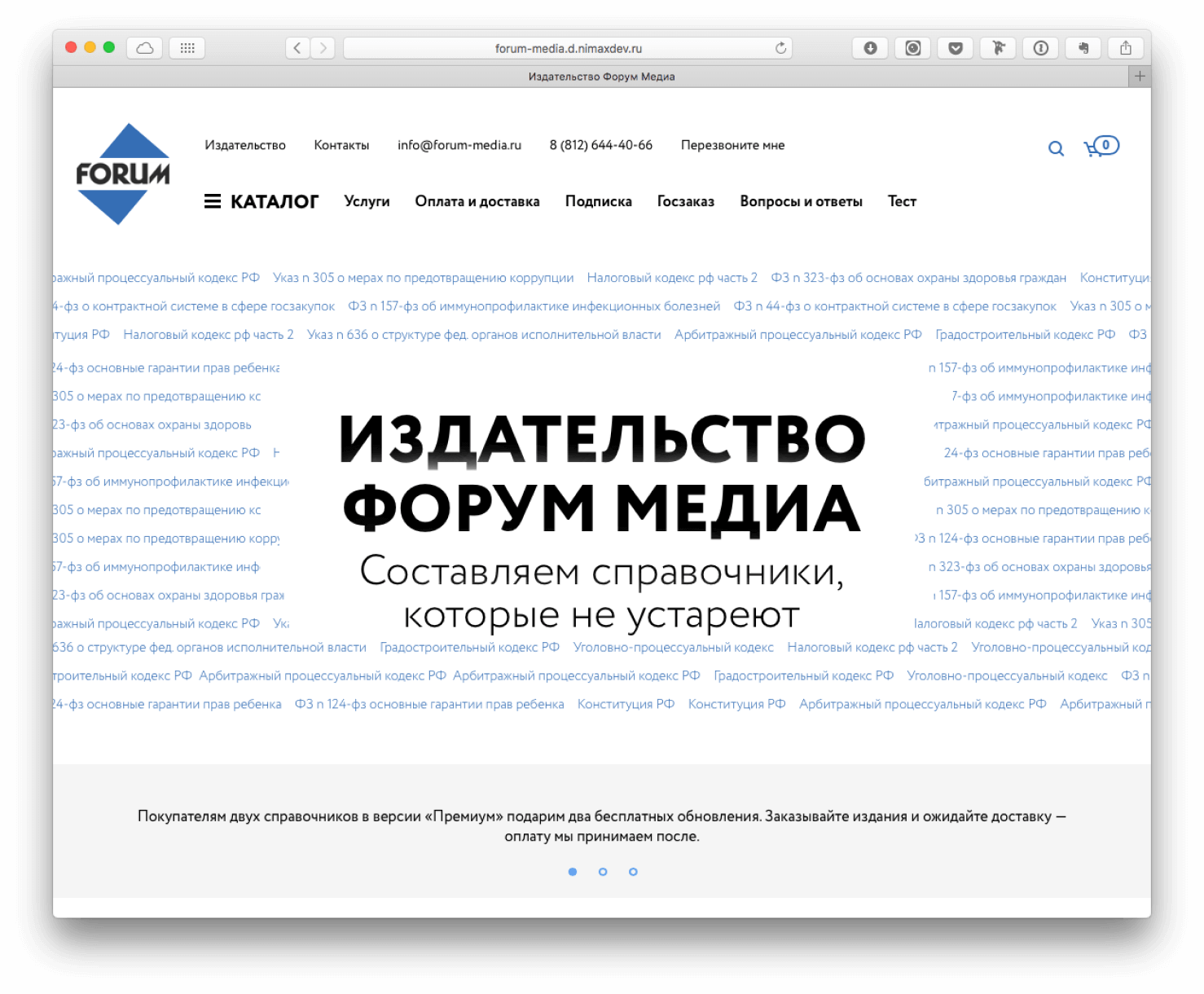Click the Evernote elephant extension icon

tap(1083, 48)
